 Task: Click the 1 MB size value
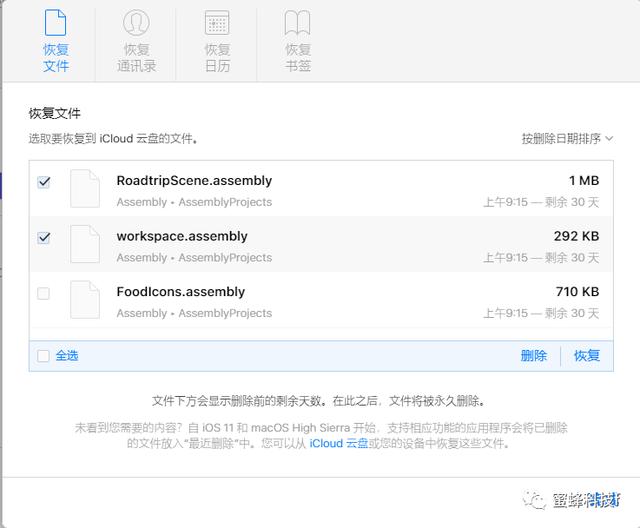click(x=584, y=180)
